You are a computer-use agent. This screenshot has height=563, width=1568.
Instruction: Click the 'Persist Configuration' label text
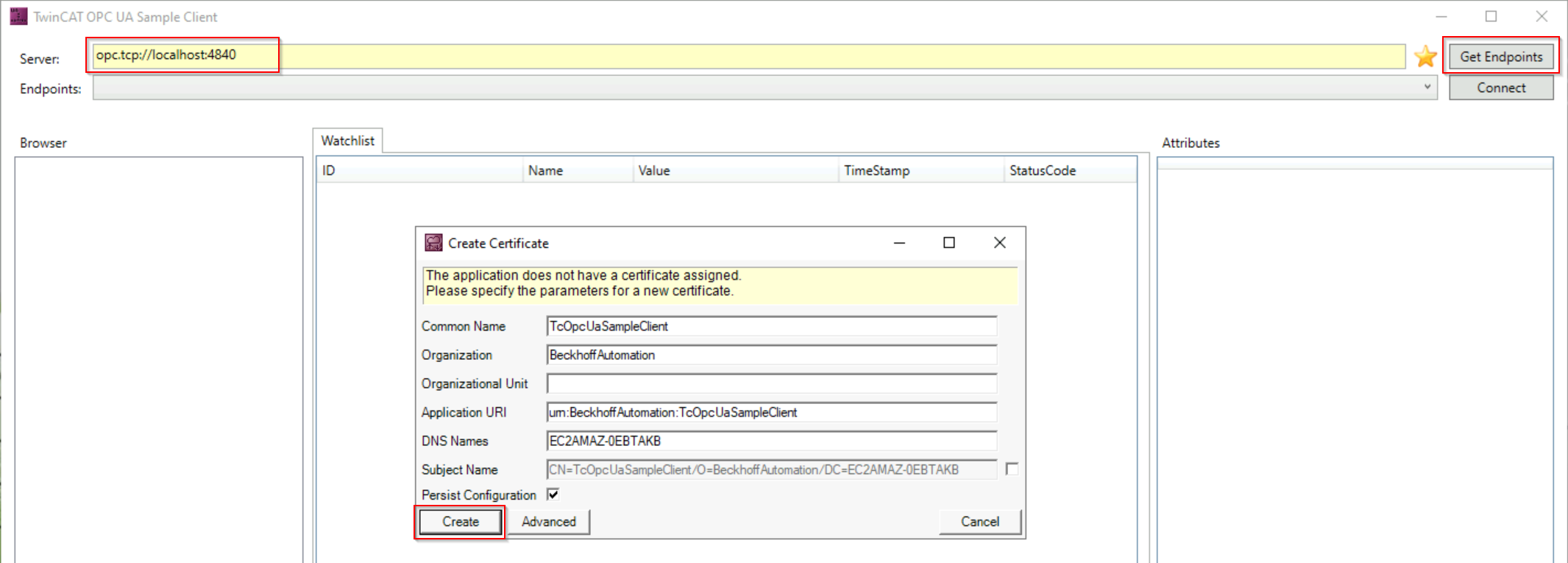478,495
